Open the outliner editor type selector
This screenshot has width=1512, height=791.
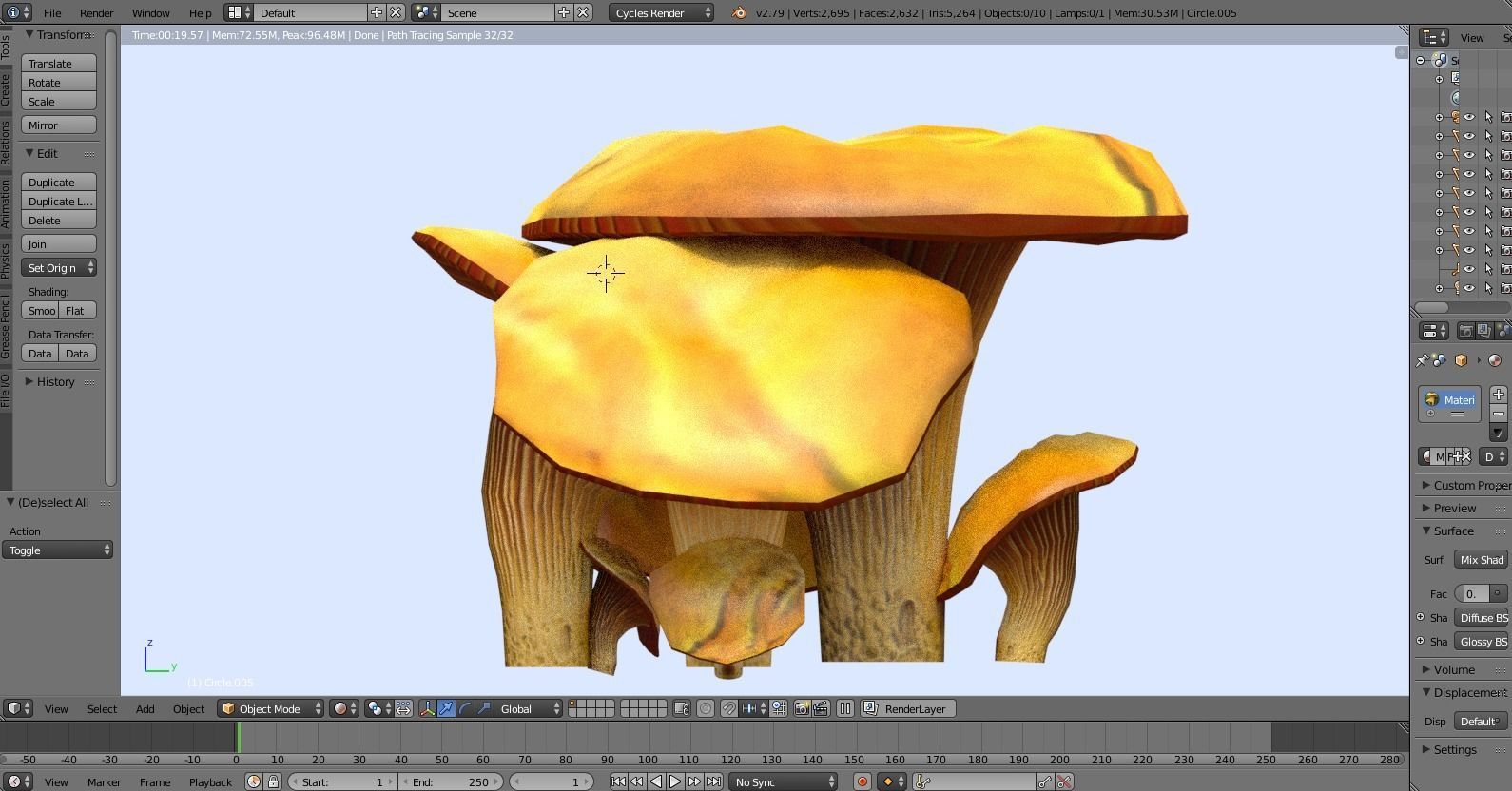click(x=1433, y=37)
